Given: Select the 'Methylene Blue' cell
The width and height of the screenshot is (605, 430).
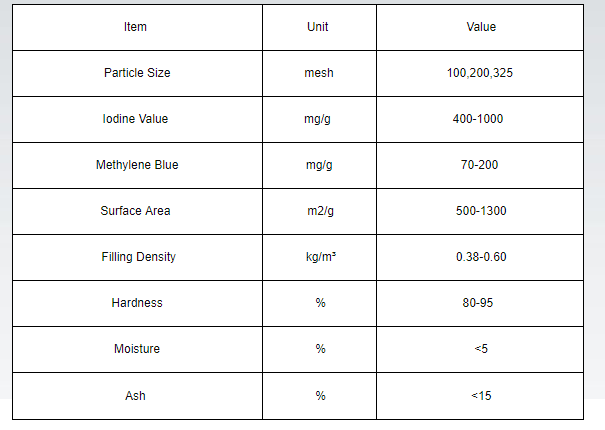Looking at the screenshot, I should (137, 165).
